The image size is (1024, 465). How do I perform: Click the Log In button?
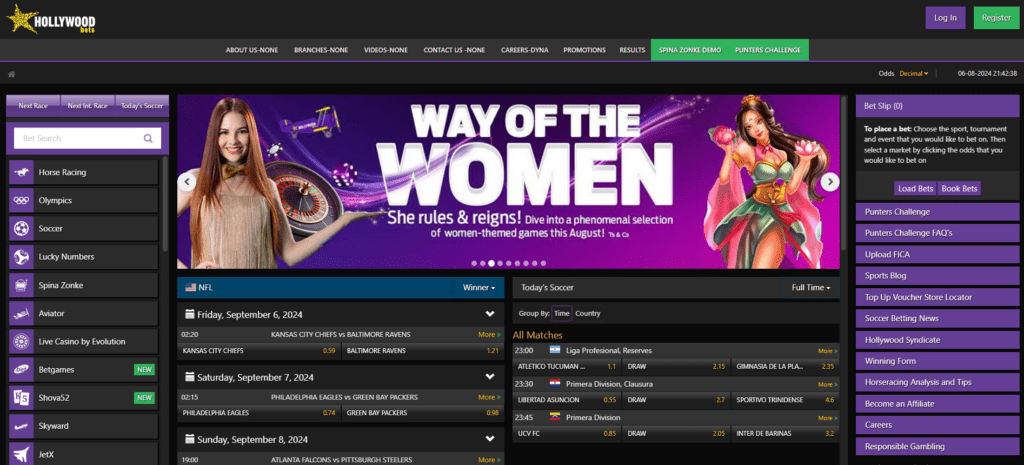[x=945, y=18]
